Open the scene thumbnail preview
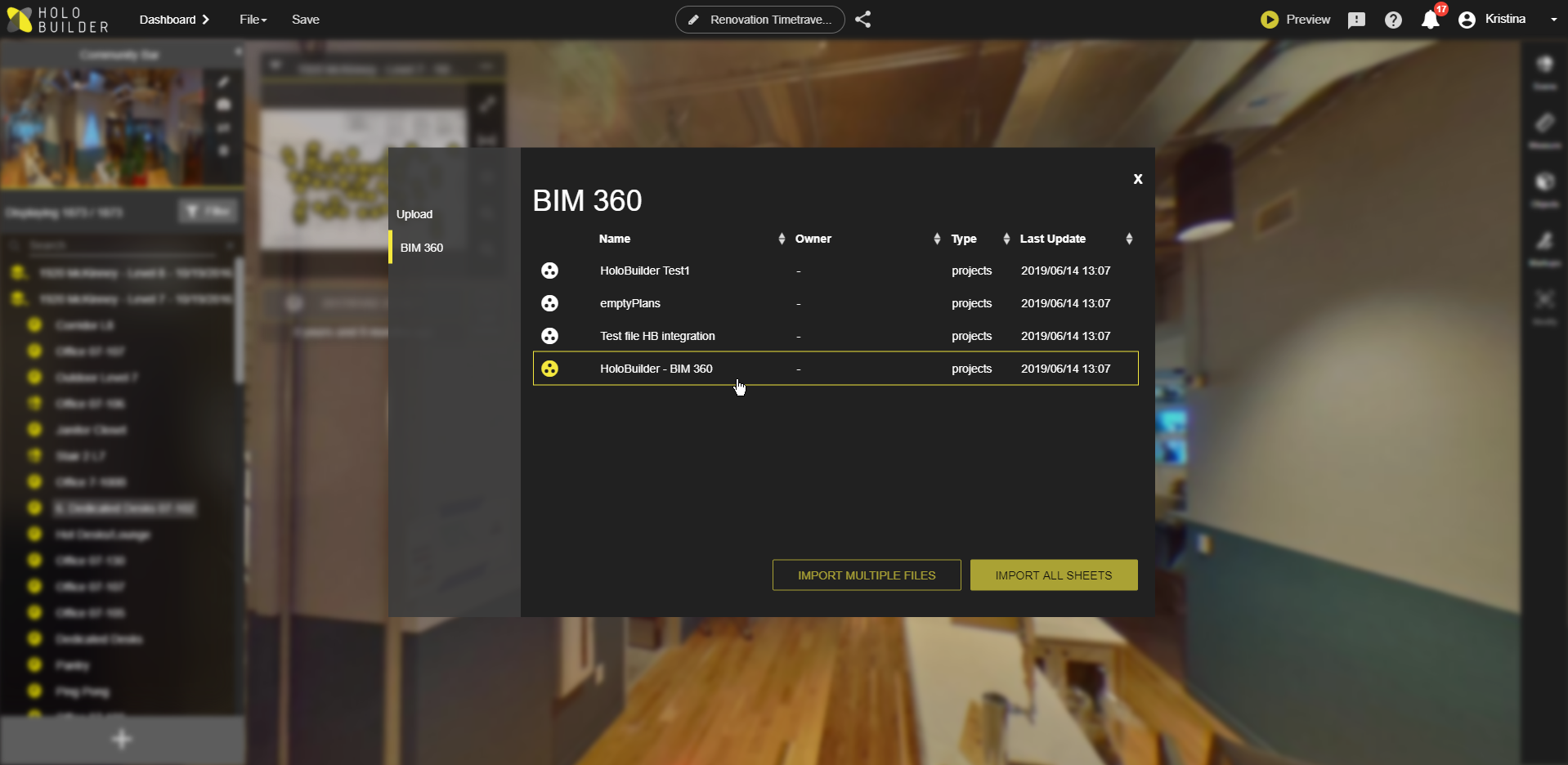The height and width of the screenshot is (765, 1568). tap(101, 128)
